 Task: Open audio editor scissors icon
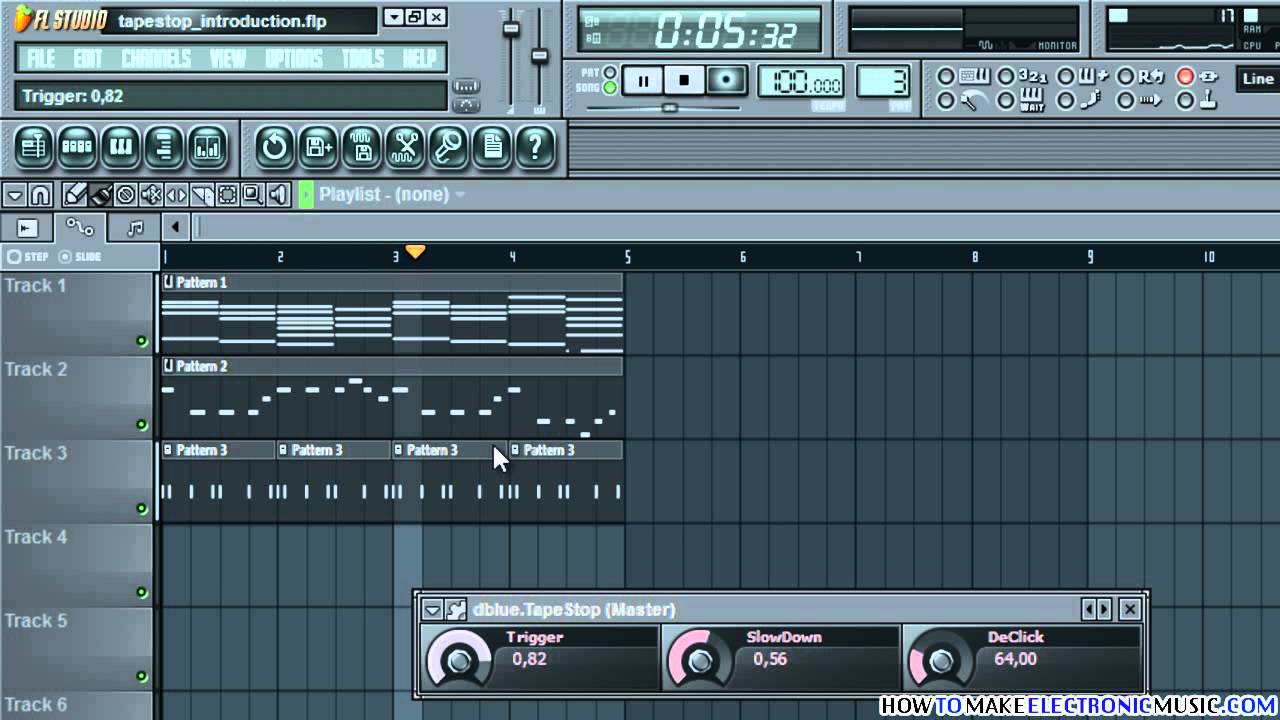point(405,148)
